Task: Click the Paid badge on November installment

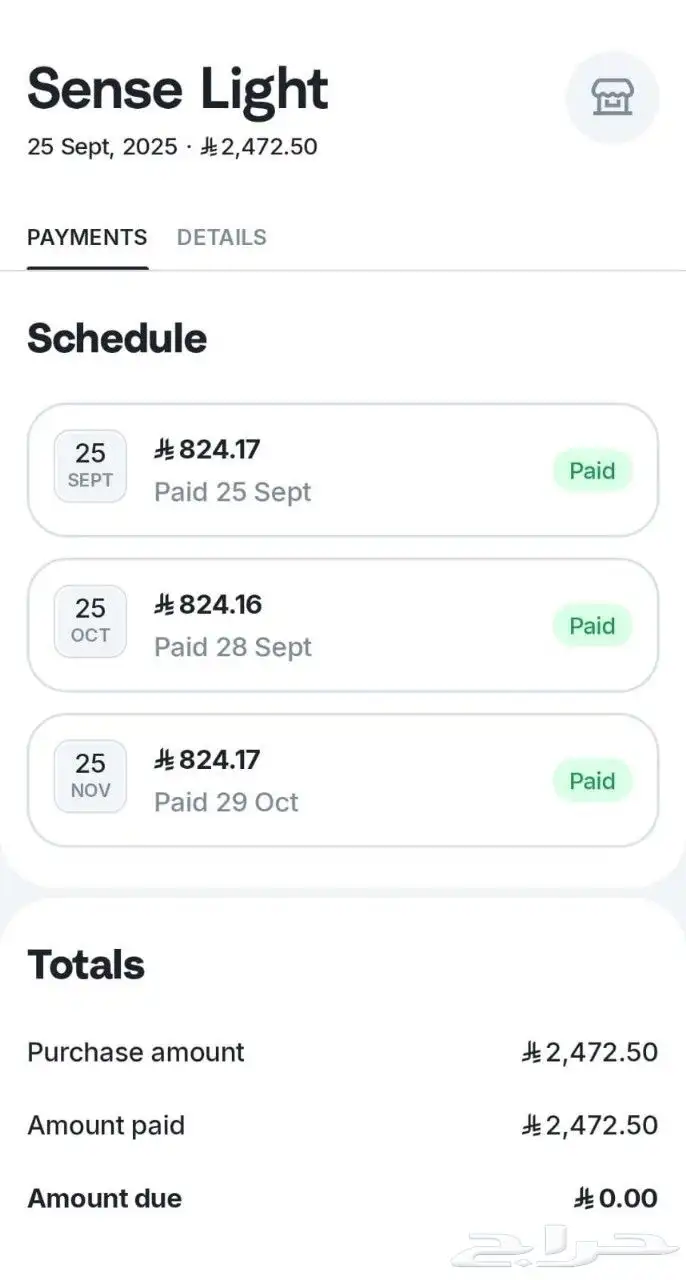Action: [592, 781]
